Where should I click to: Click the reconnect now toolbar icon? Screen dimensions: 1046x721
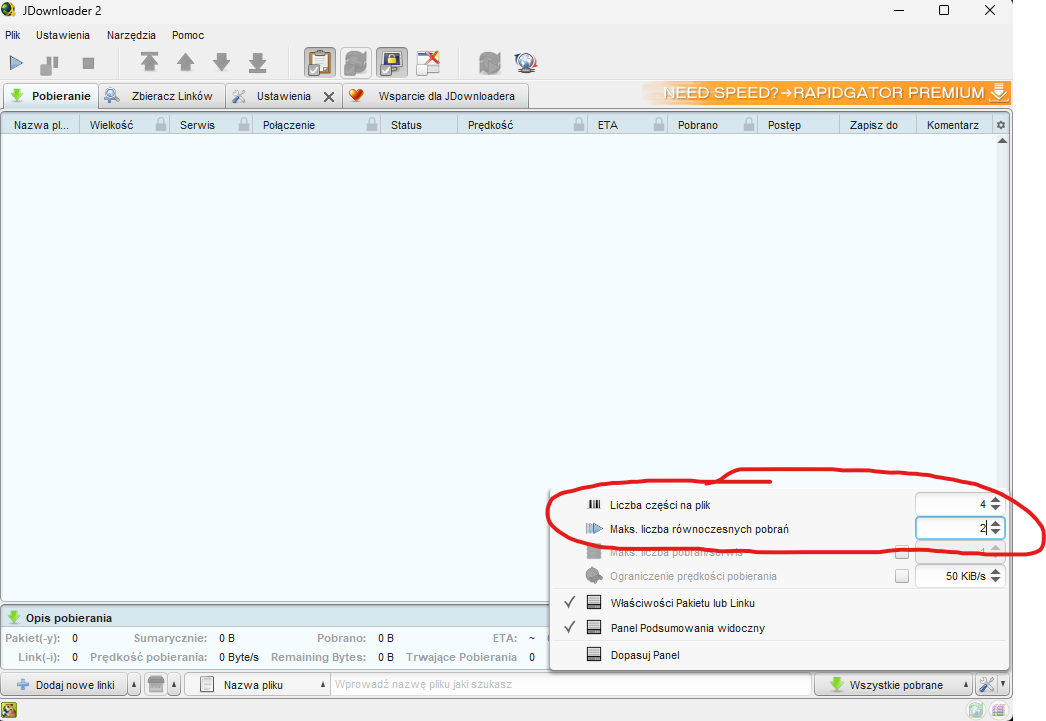coord(490,63)
